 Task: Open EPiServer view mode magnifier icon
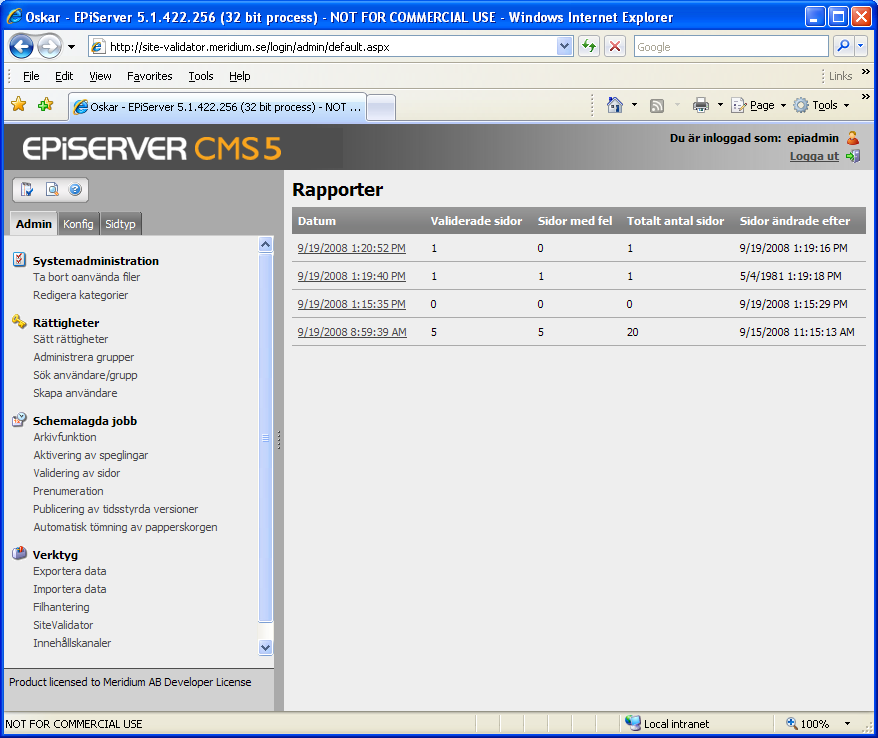tap(52, 190)
